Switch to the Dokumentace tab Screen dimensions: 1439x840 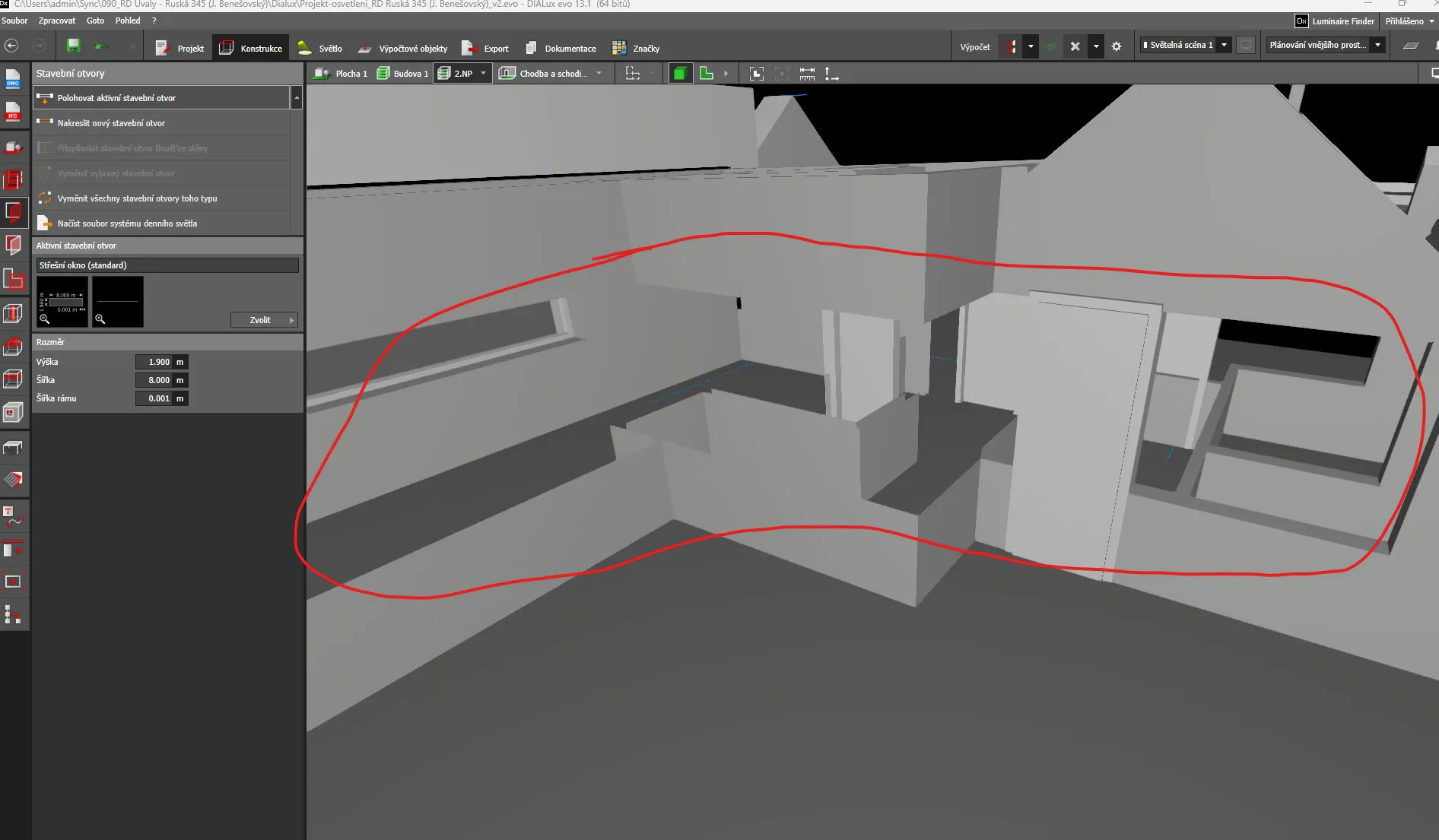click(561, 48)
